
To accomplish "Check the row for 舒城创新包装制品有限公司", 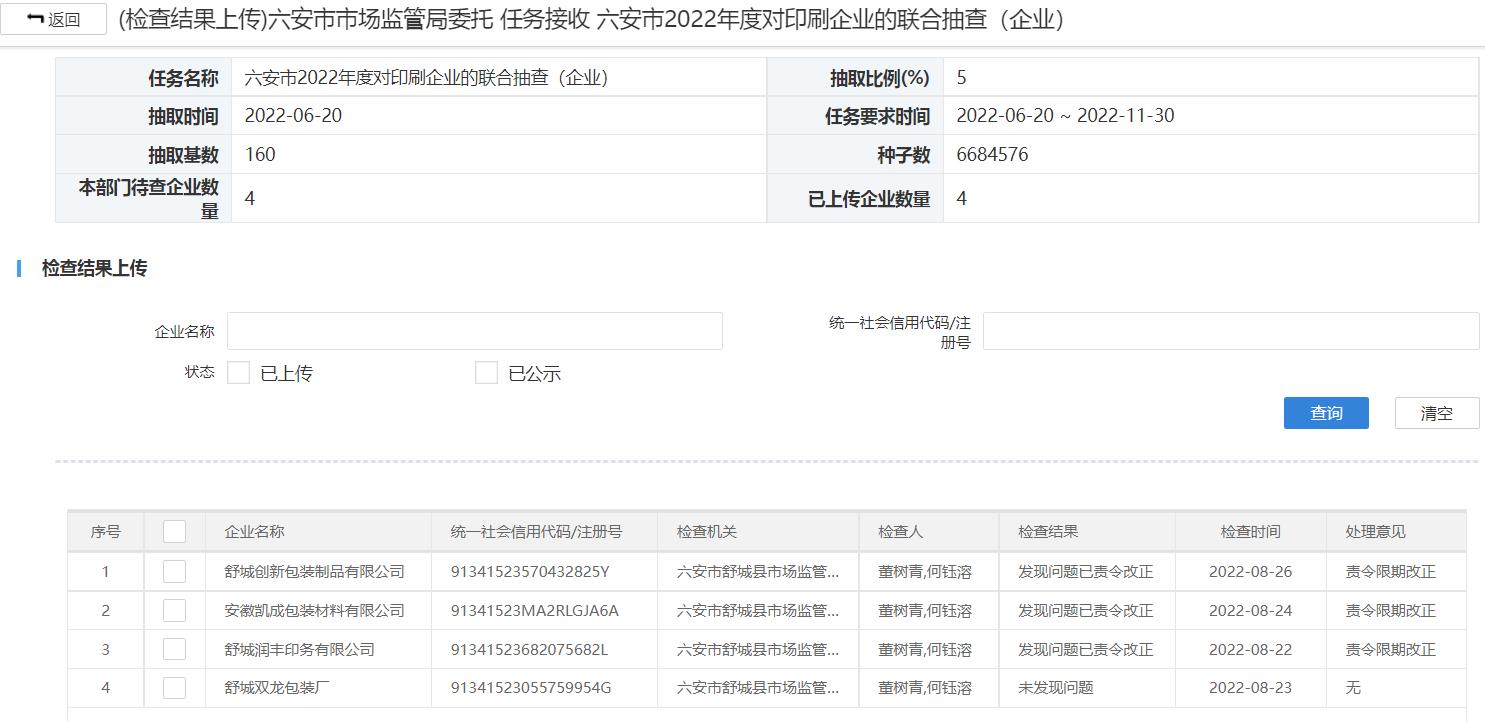I will click(x=174, y=571).
